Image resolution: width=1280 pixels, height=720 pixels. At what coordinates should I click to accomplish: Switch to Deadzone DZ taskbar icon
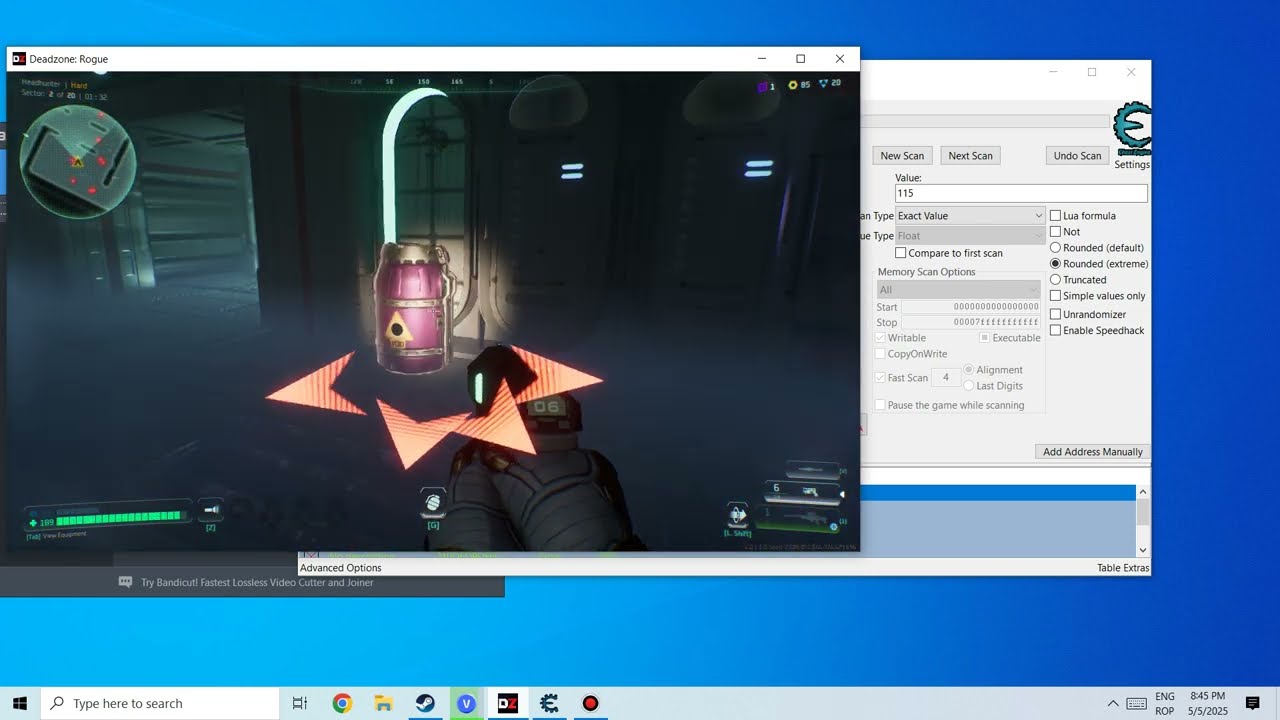[508, 703]
